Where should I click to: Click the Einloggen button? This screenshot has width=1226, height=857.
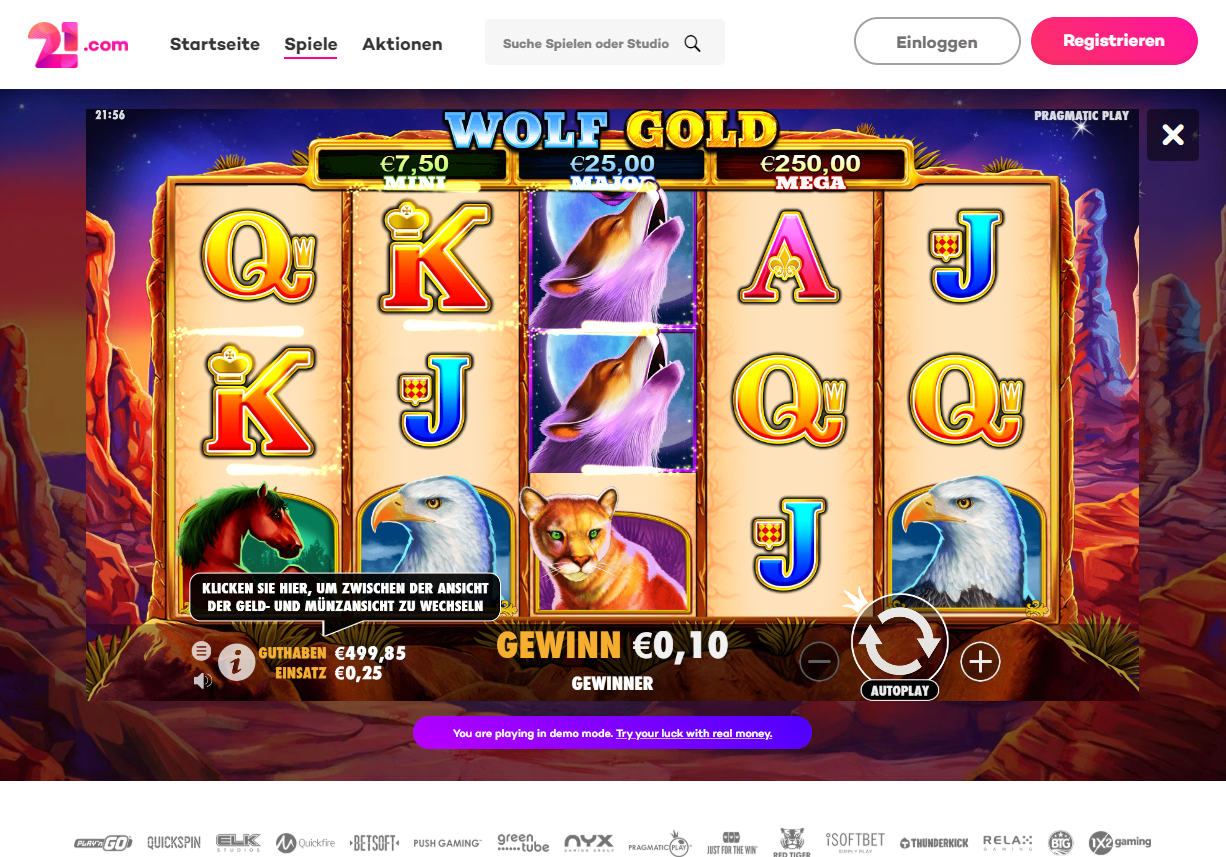pos(937,42)
